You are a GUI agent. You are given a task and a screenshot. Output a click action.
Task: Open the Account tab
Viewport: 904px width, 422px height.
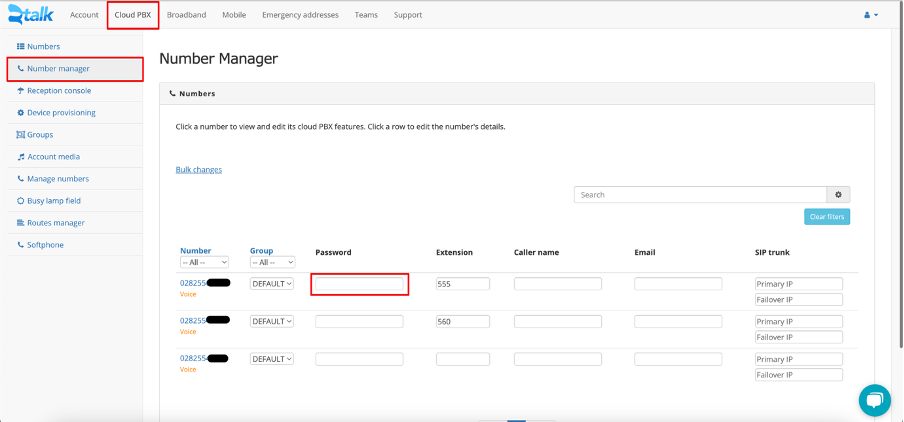pyautogui.click(x=84, y=15)
